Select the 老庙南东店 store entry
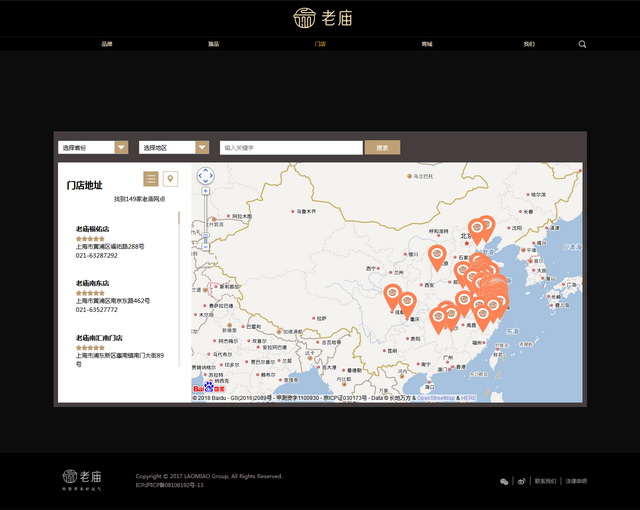This screenshot has height=510, width=640. [x=92, y=282]
